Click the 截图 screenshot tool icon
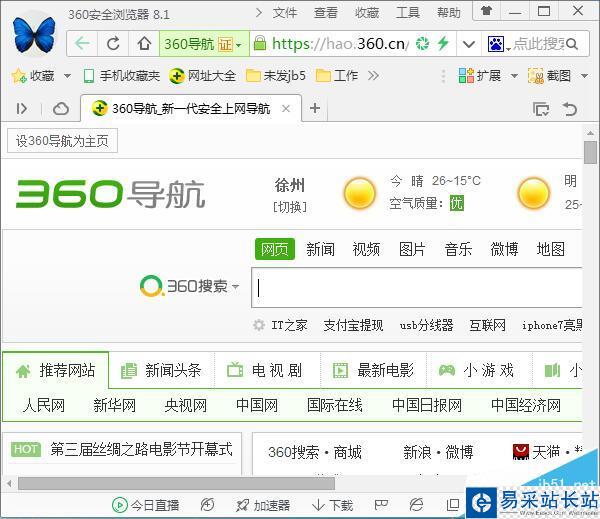Viewport: 600px width, 519px height. [536, 76]
